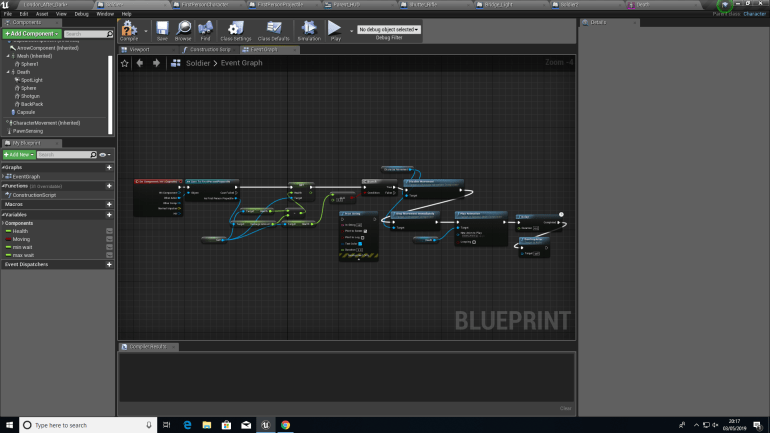The height and width of the screenshot is (433, 770).
Task: Clear the compiler results
Action: (x=565, y=408)
